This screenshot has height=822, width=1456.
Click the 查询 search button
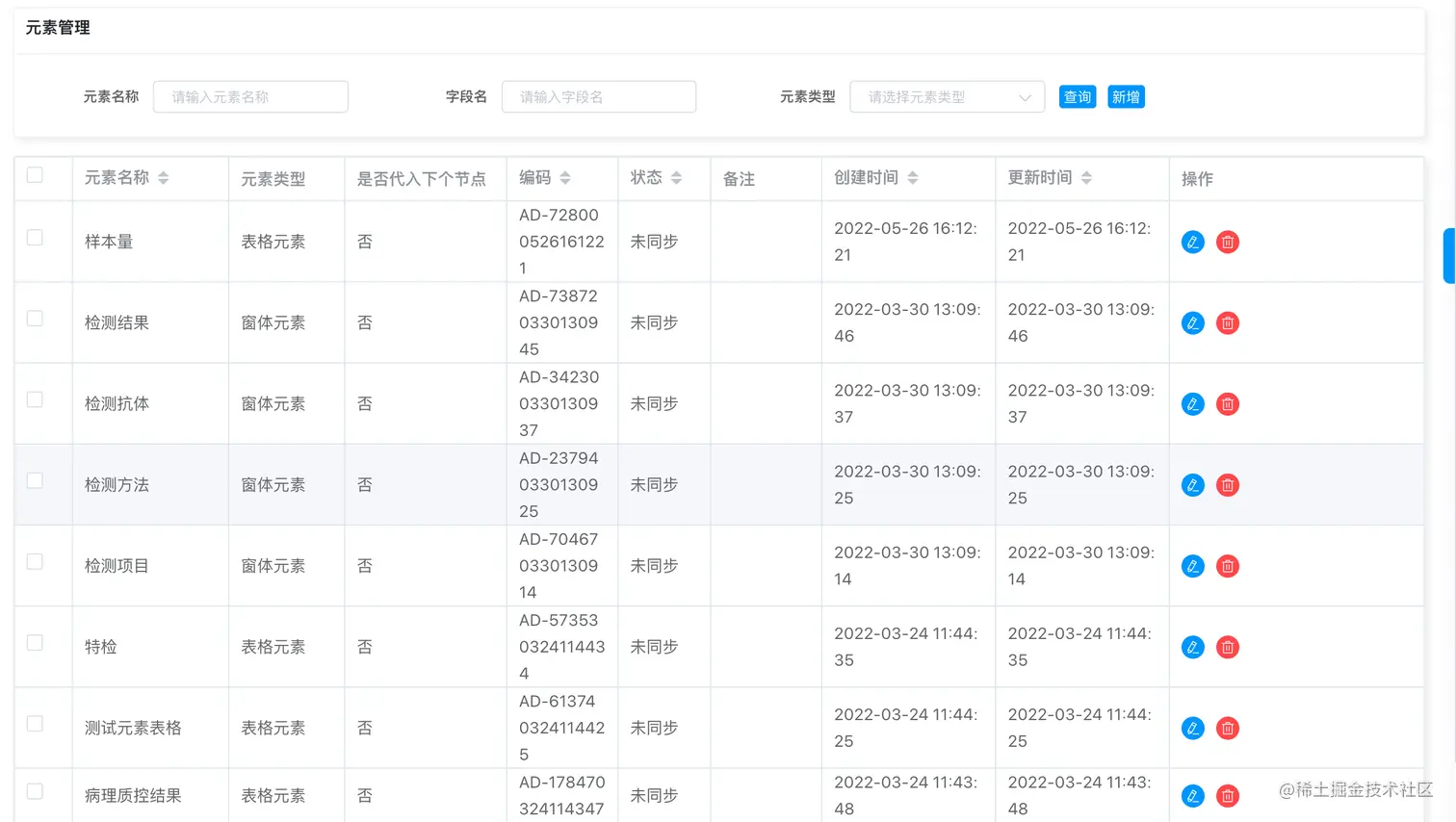(x=1078, y=96)
